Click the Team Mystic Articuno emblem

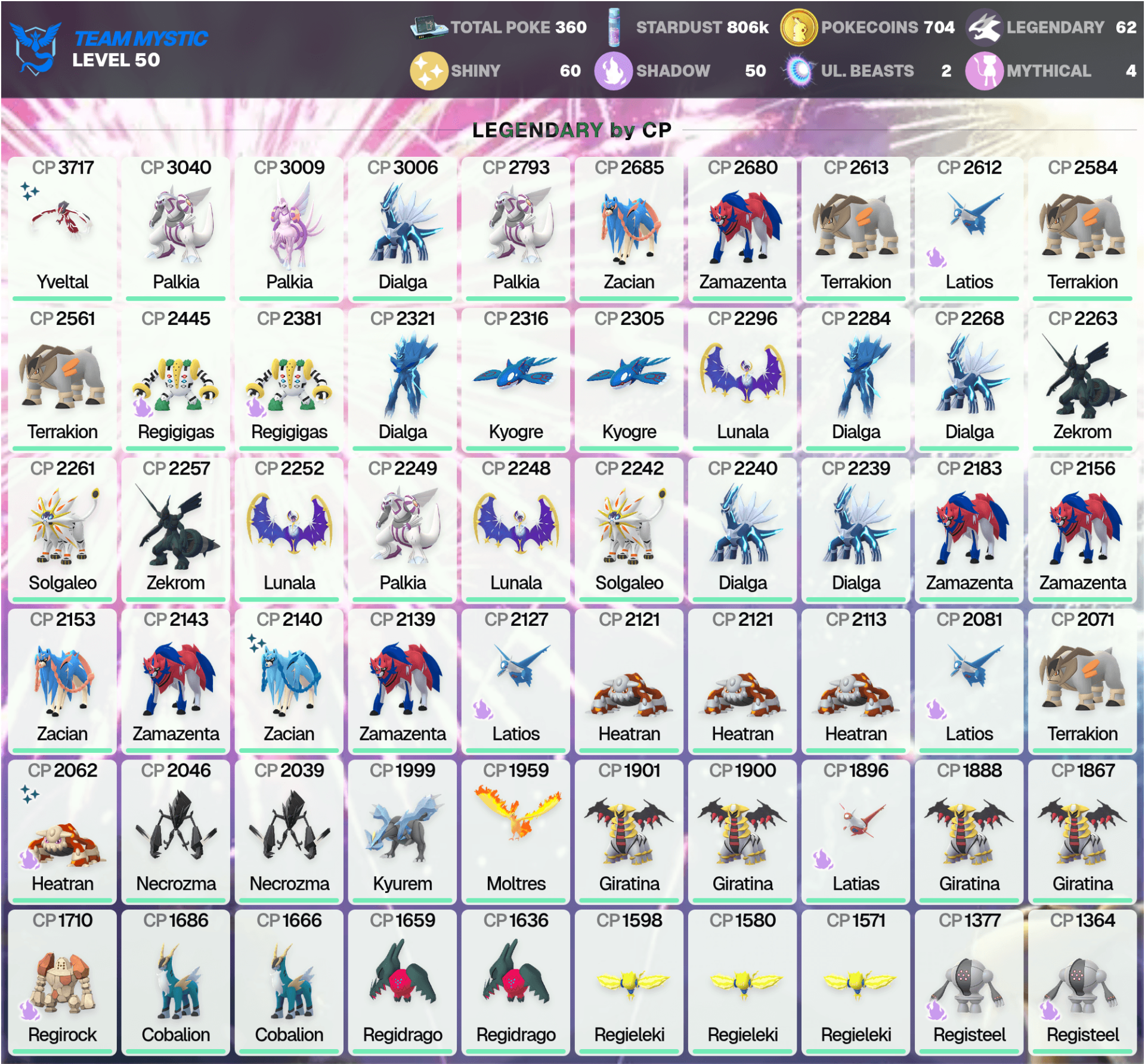click(35, 48)
